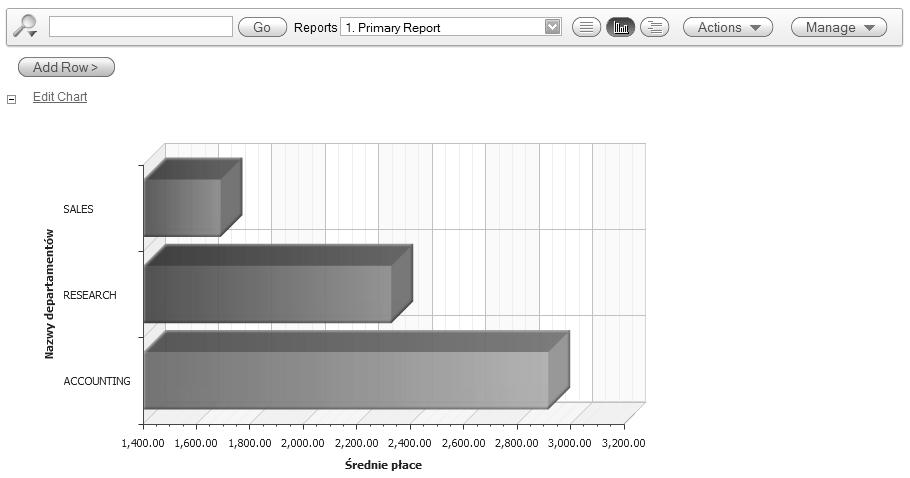Switch to the View Report icon
The image size is (910, 478).
[586, 27]
